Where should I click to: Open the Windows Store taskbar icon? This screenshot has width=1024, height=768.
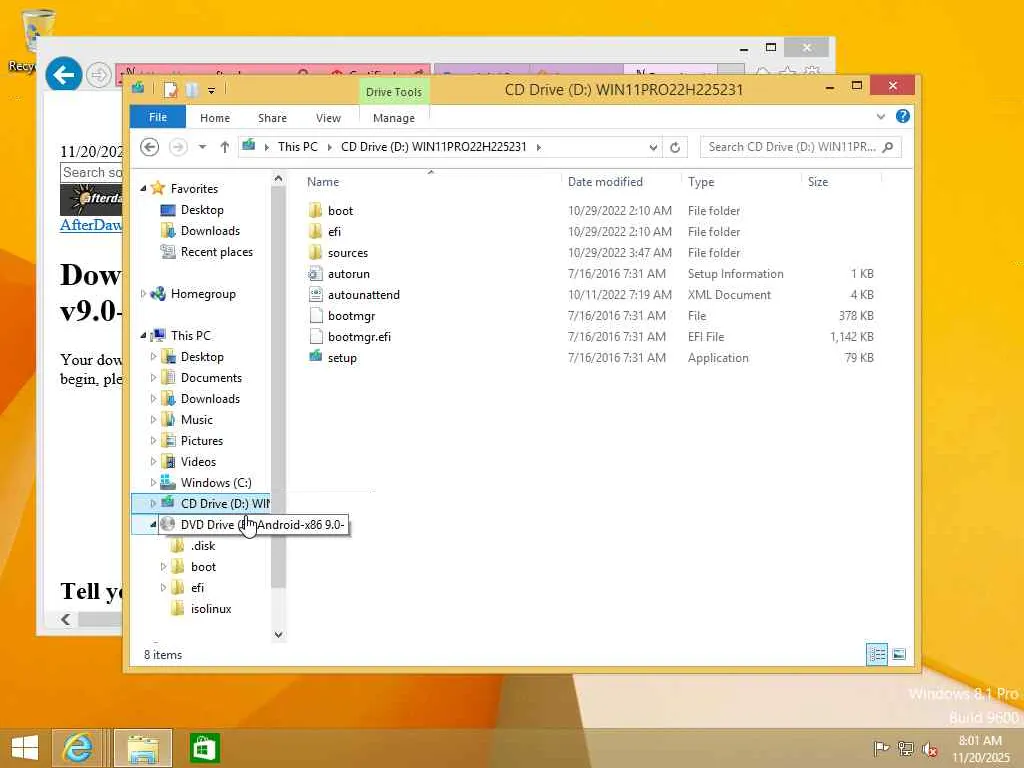tap(203, 748)
